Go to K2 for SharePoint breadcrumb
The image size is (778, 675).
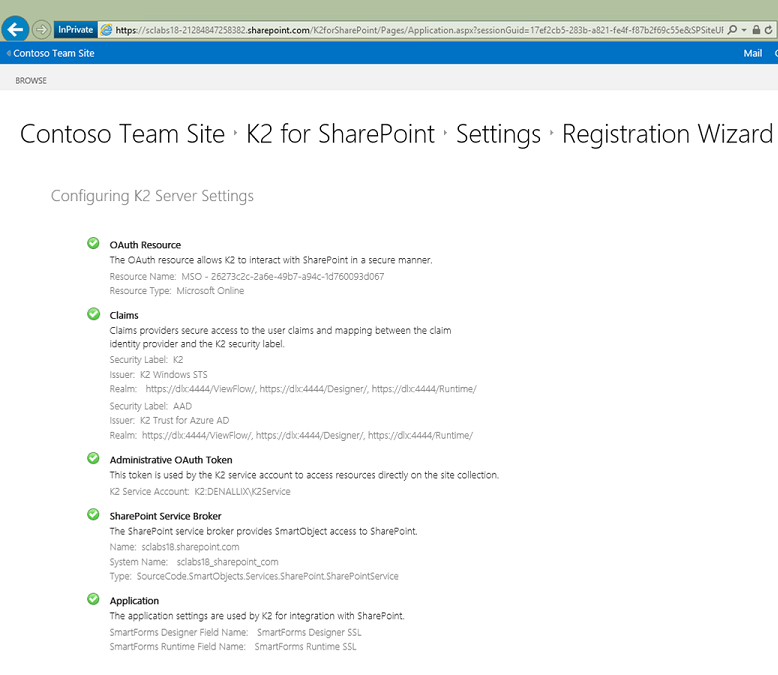point(340,134)
